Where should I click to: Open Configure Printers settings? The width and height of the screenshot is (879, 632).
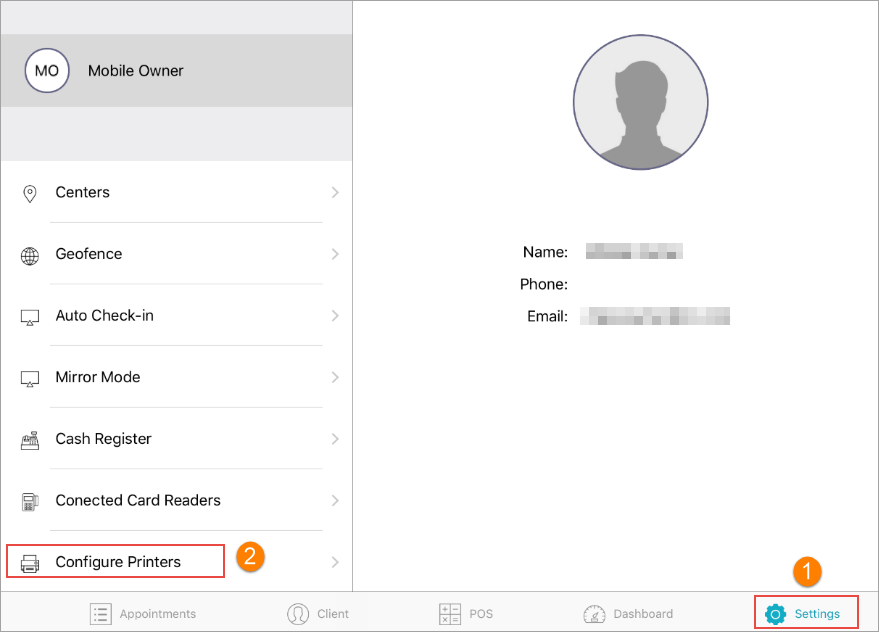[177, 561]
